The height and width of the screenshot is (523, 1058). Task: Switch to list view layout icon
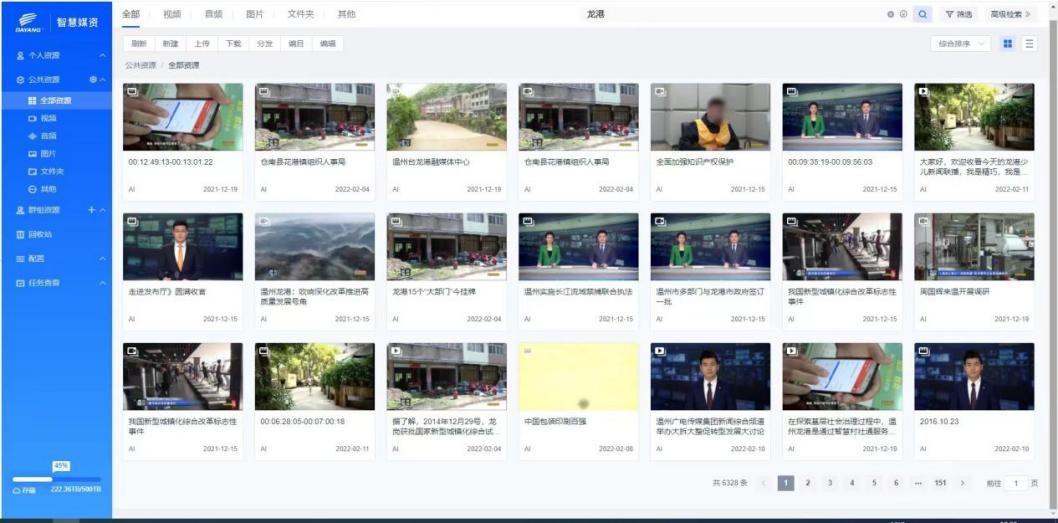click(1029, 44)
